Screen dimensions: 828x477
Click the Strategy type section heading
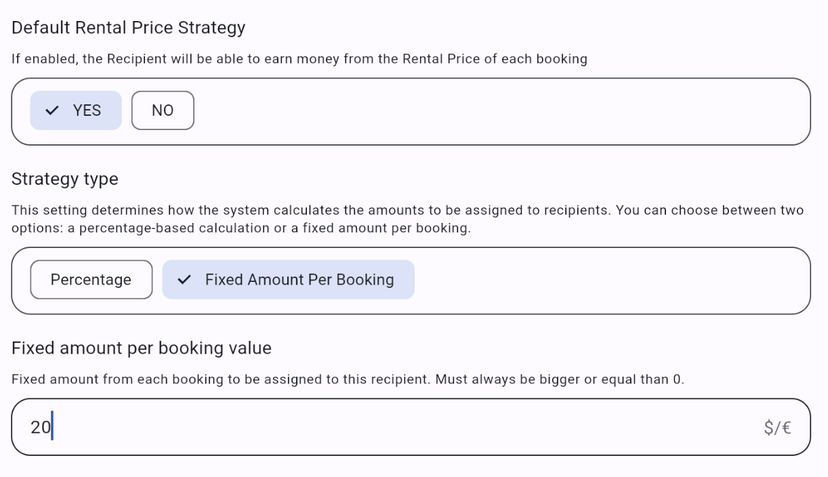tap(65, 179)
